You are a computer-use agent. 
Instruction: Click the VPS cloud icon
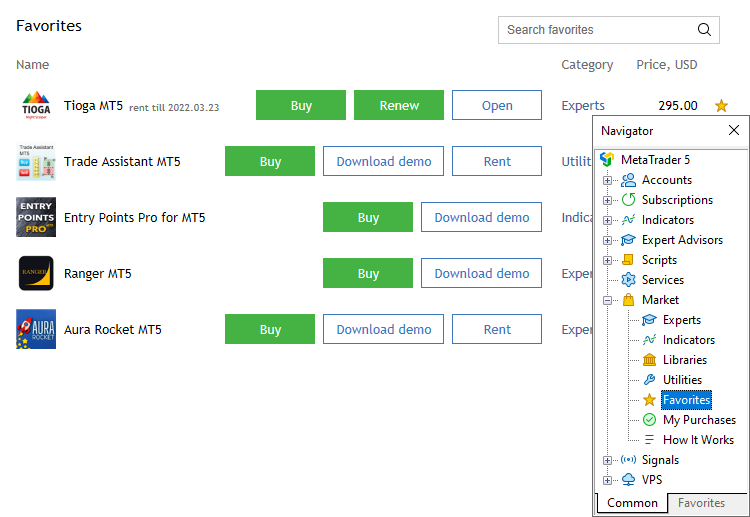pyautogui.click(x=628, y=480)
